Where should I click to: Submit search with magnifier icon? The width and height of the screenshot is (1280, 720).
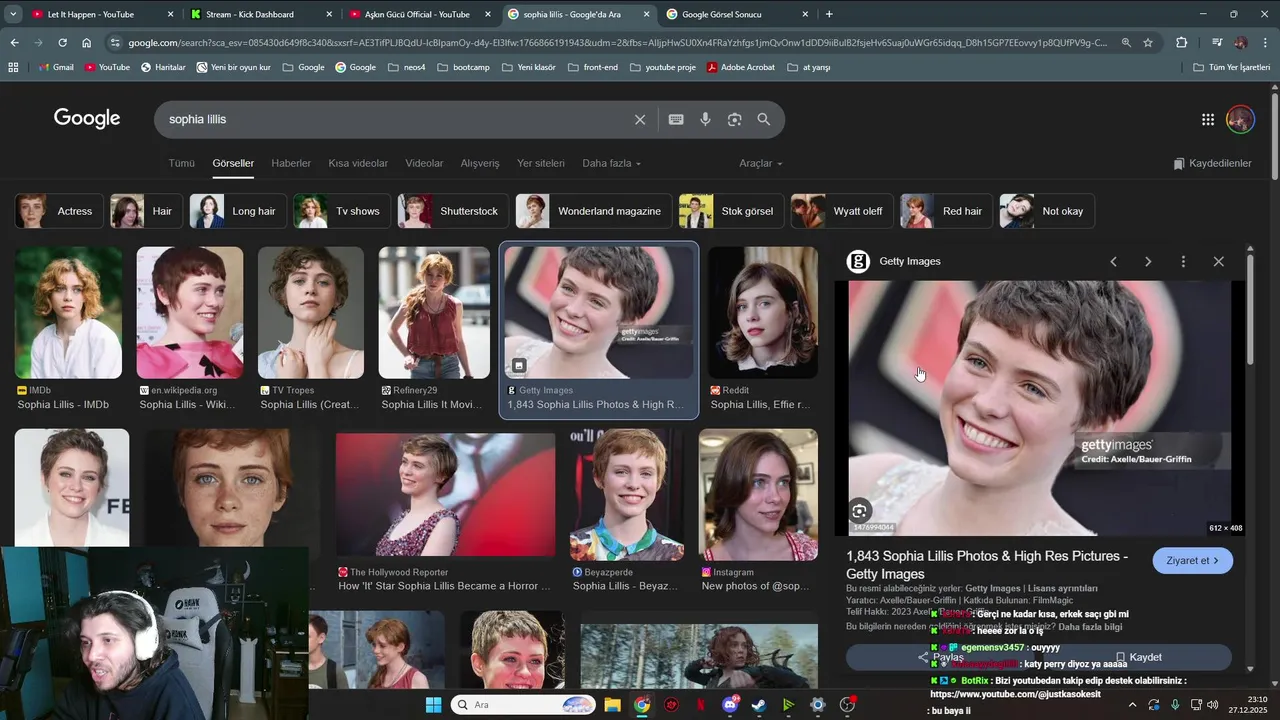pyautogui.click(x=764, y=119)
